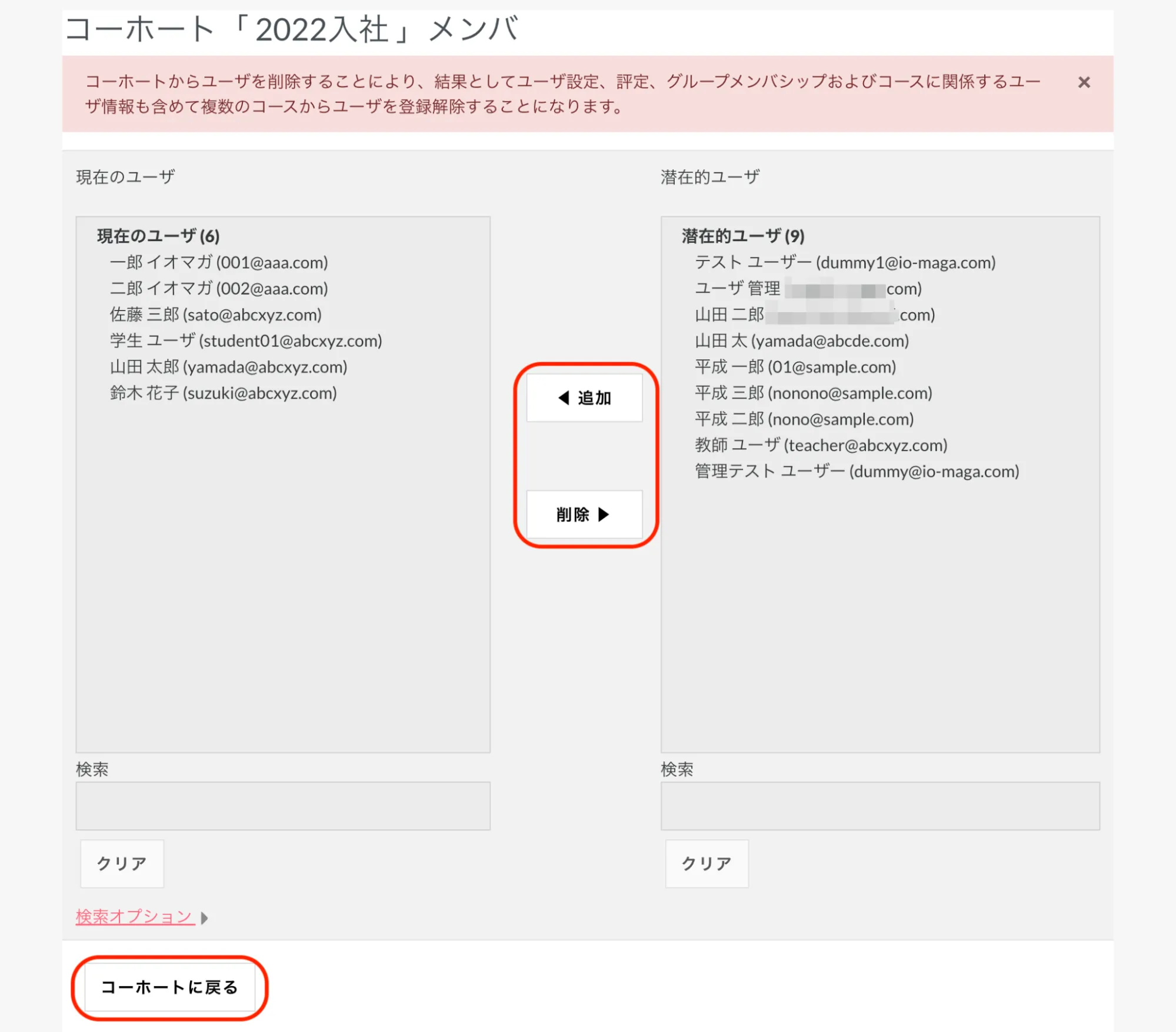Click the 削除 (remove) button
The width and height of the screenshot is (1176, 1032).
[x=584, y=515]
